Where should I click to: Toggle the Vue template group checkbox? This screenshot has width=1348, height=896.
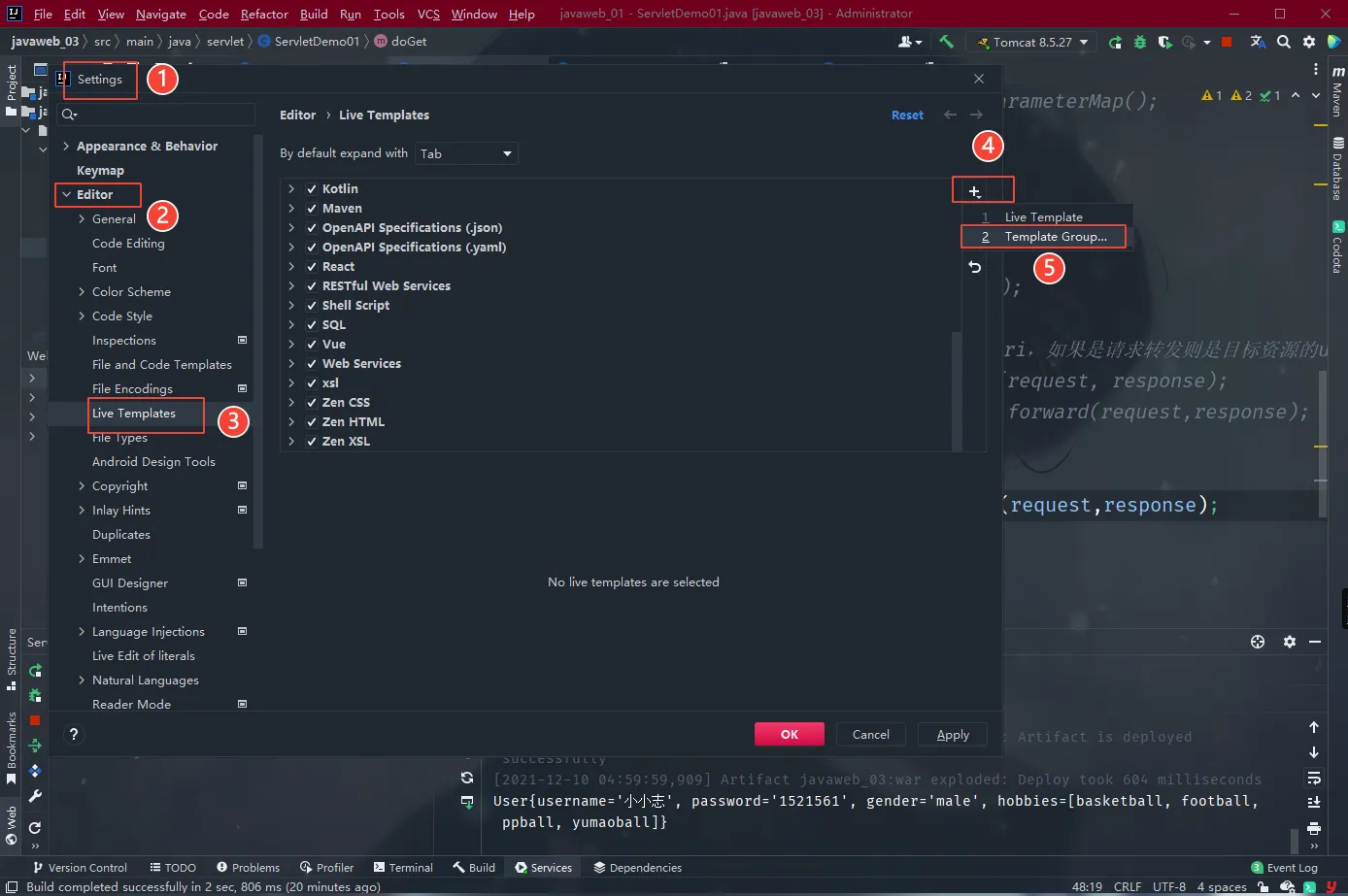[312, 345]
